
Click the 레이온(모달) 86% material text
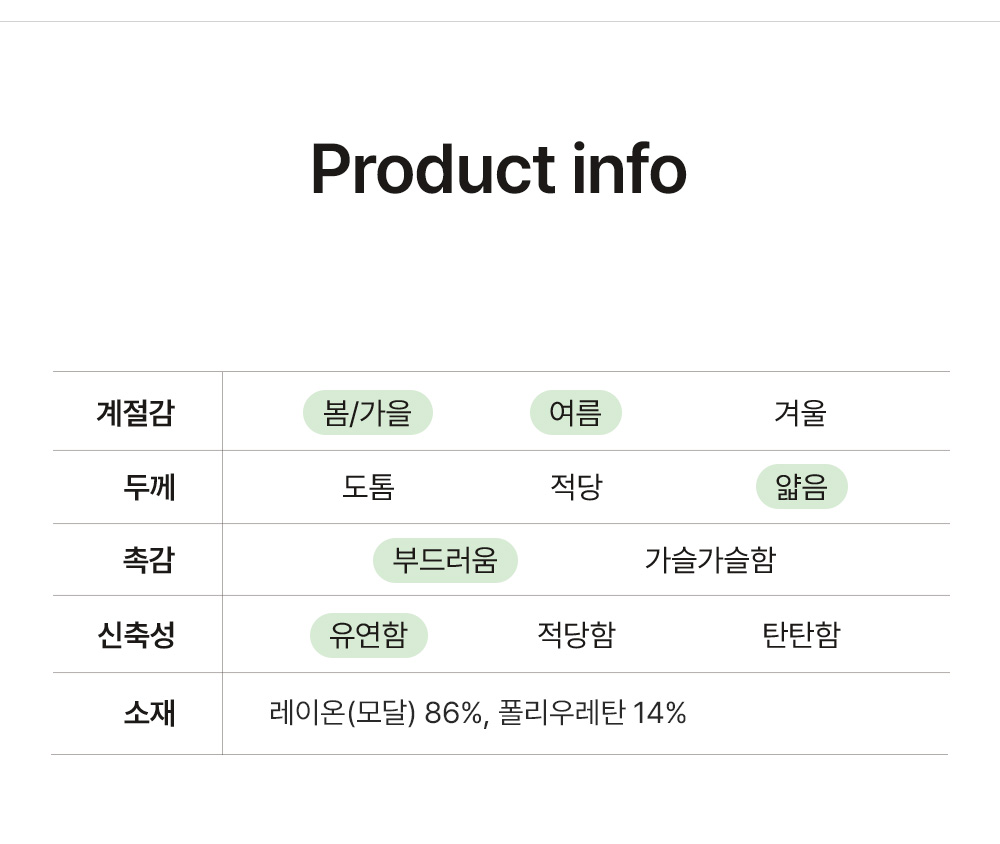(376, 713)
